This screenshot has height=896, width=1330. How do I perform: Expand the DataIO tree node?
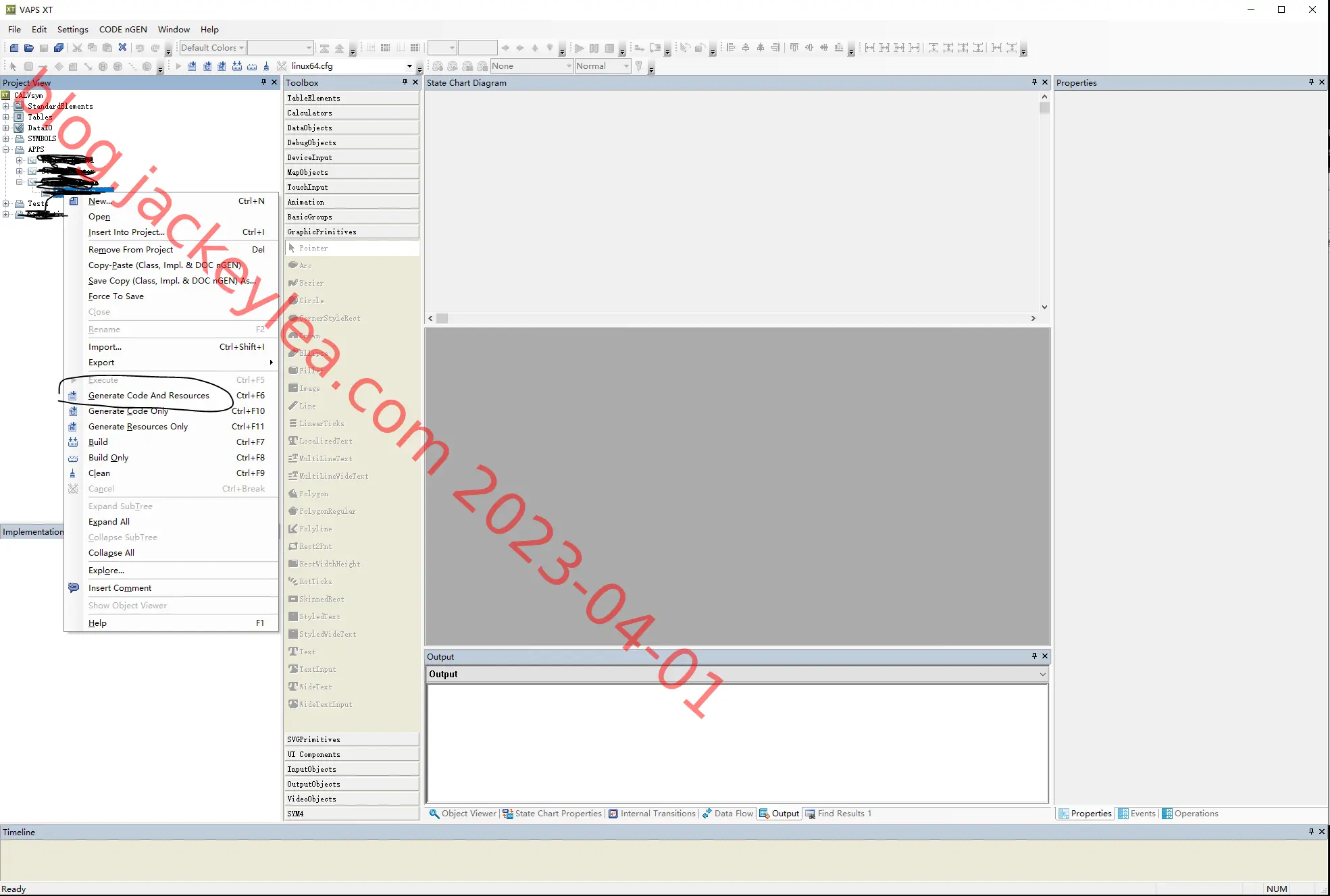click(x=6, y=128)
